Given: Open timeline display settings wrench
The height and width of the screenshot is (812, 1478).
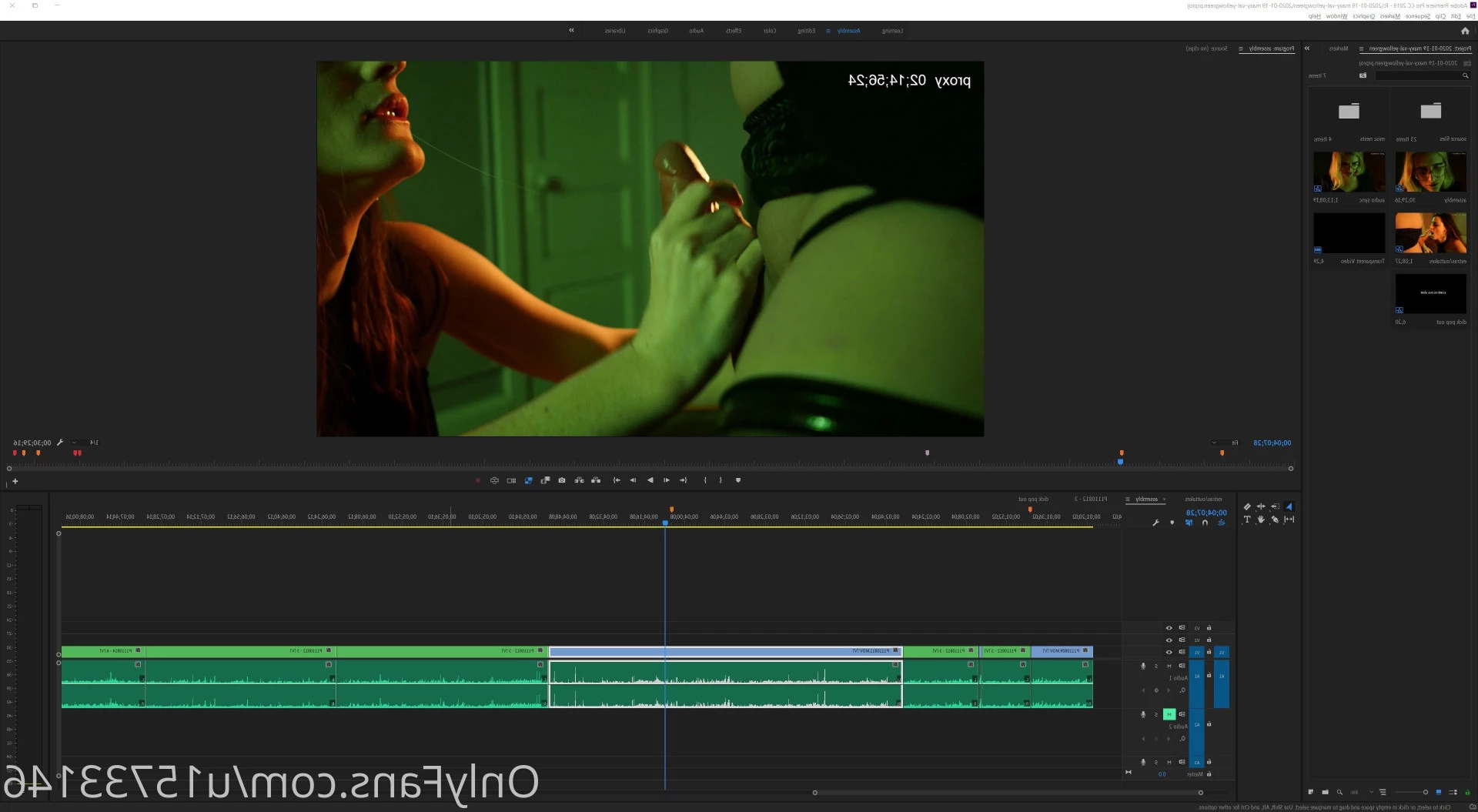Looking at the screenshot, I should [1155, 523].
